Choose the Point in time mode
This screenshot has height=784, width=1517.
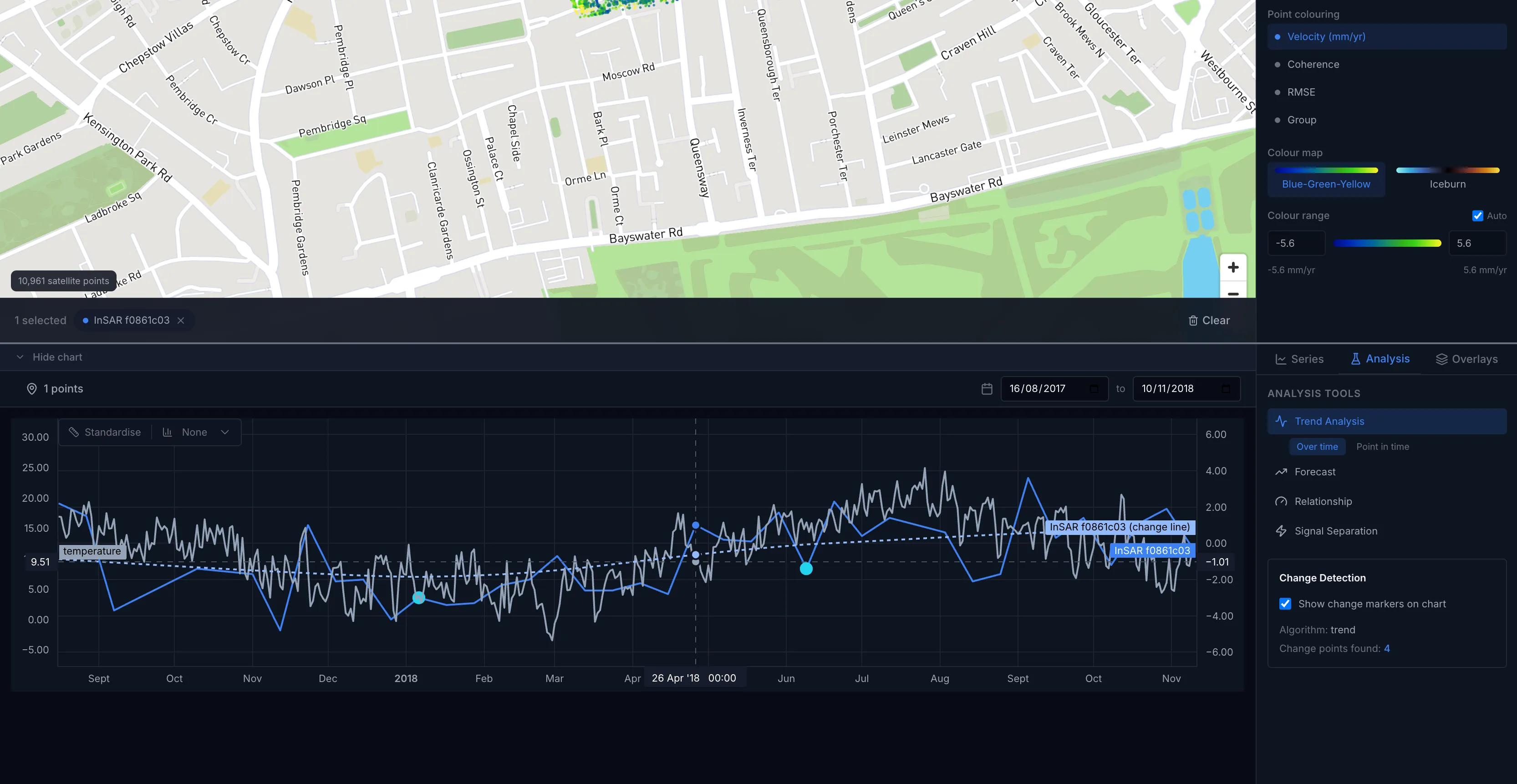[1382, 447]
